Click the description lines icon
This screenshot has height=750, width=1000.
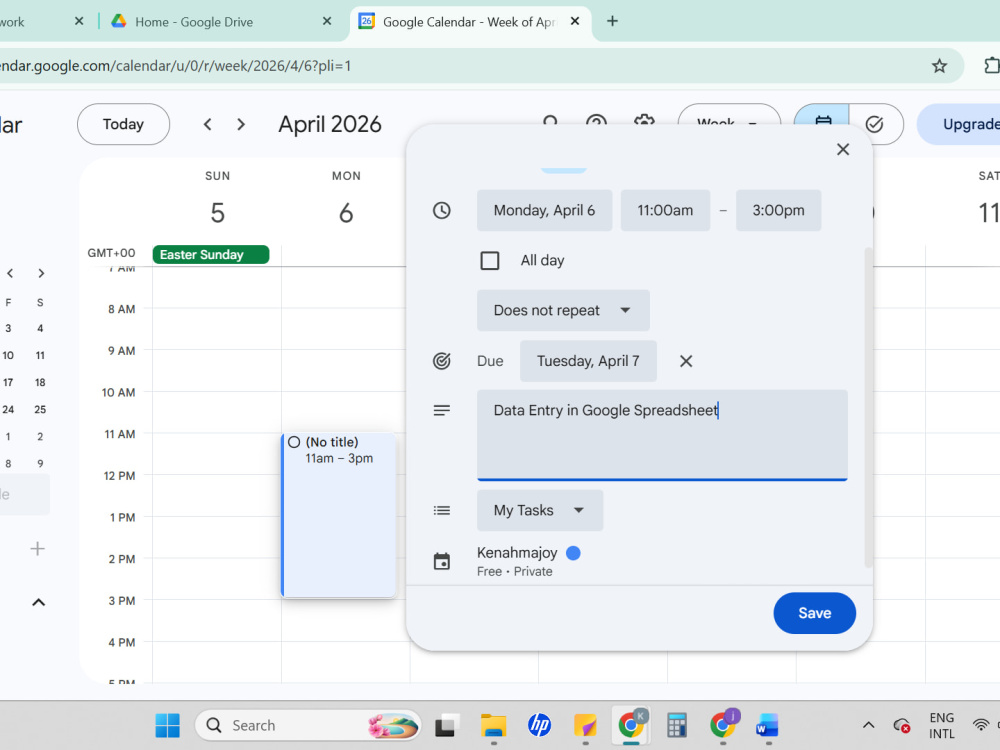click(x=441, y=410)
